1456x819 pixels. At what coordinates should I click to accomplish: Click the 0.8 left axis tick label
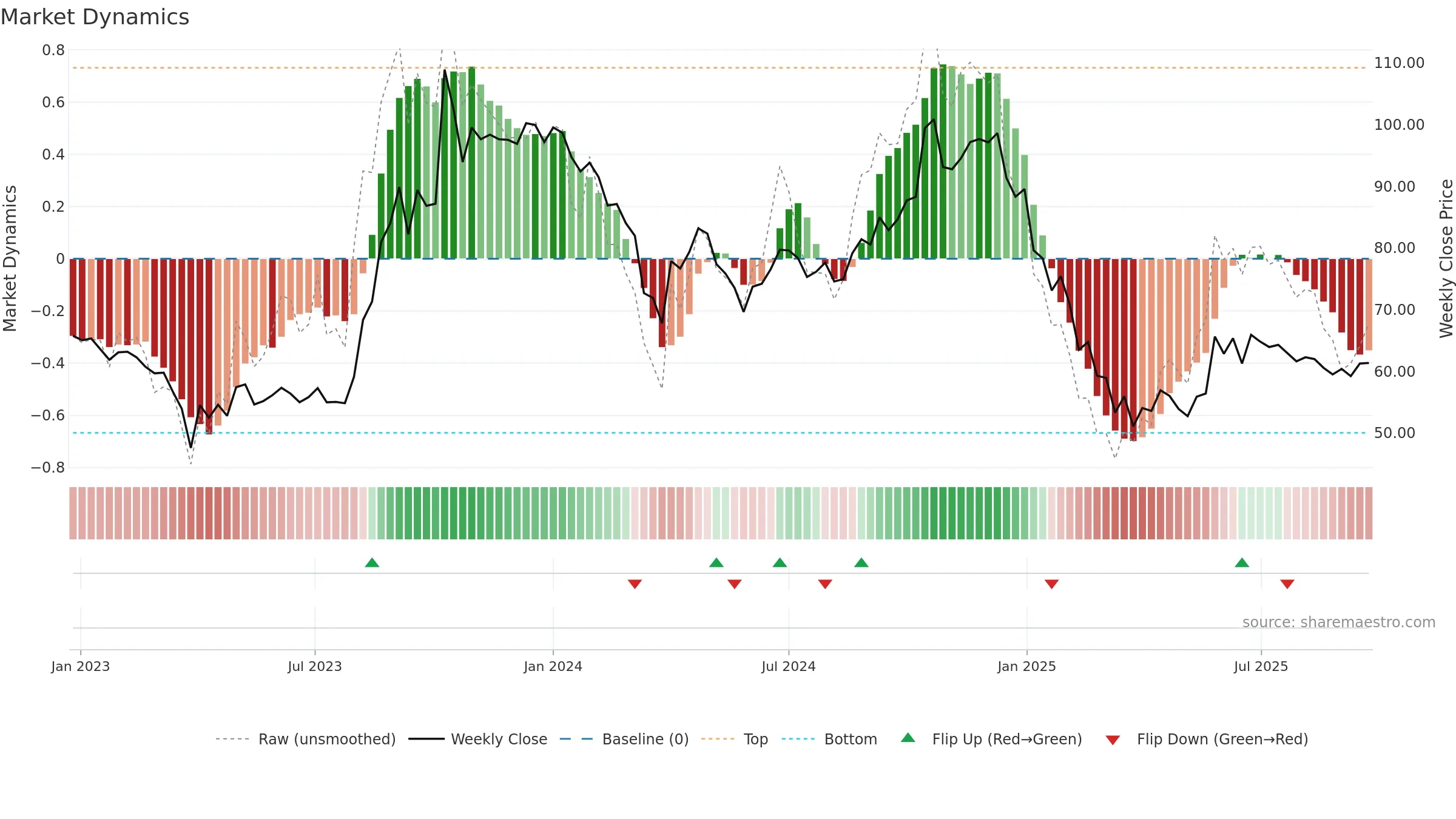coord(53,50)
